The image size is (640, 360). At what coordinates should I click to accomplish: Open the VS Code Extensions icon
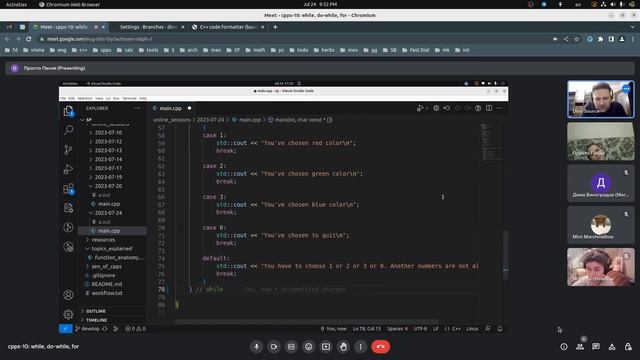(x=68, y=189)
